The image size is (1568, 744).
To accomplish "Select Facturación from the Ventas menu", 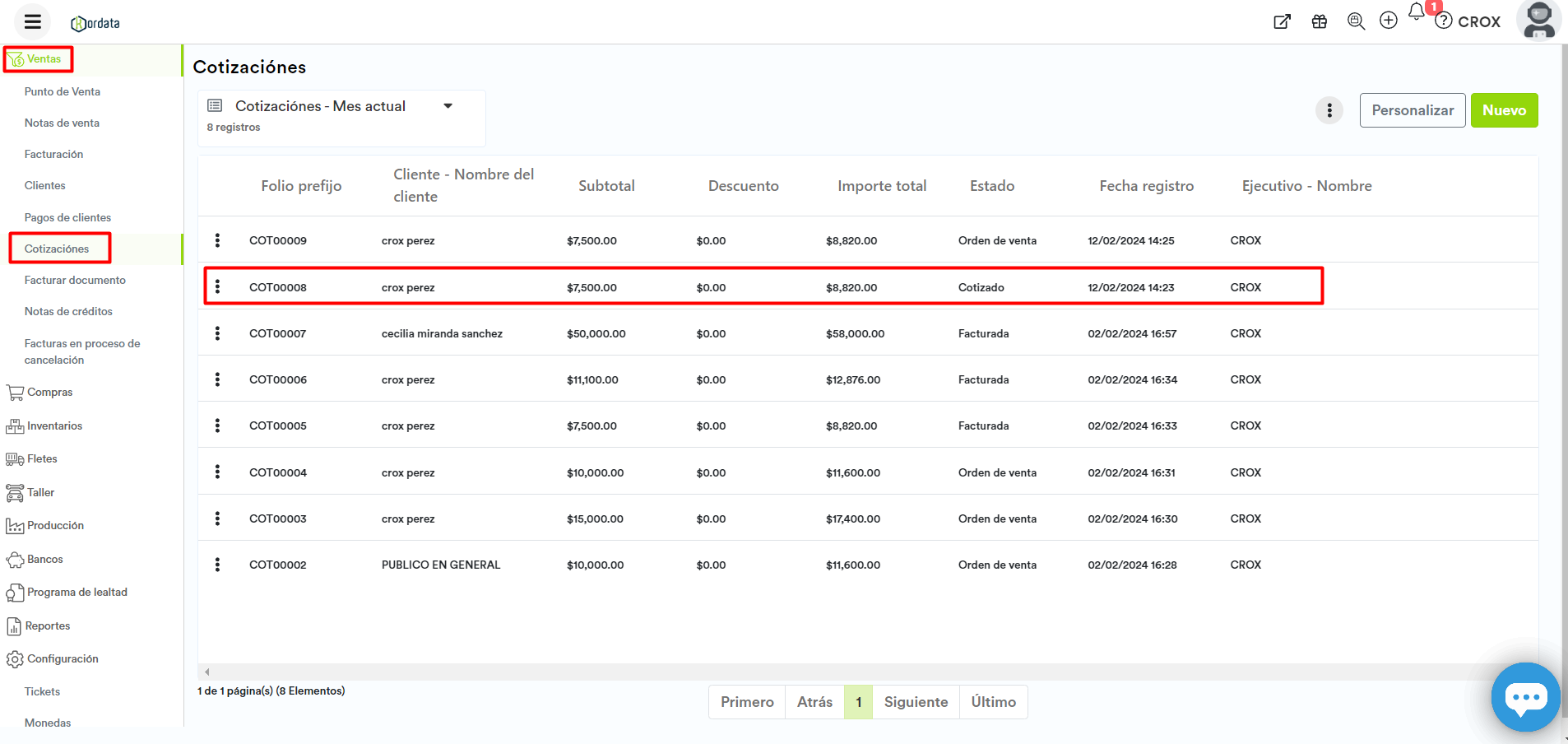I will pos(53,154).
